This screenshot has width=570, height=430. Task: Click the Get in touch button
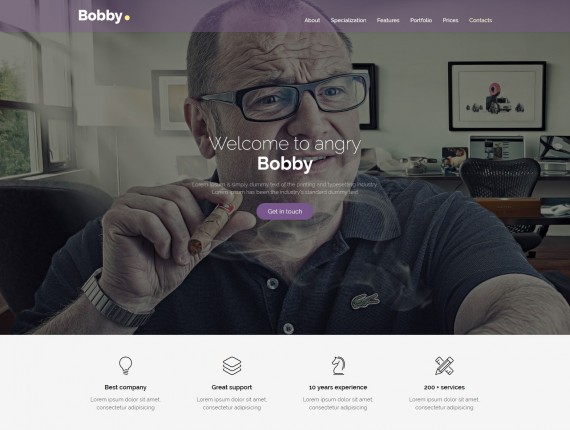285,212
